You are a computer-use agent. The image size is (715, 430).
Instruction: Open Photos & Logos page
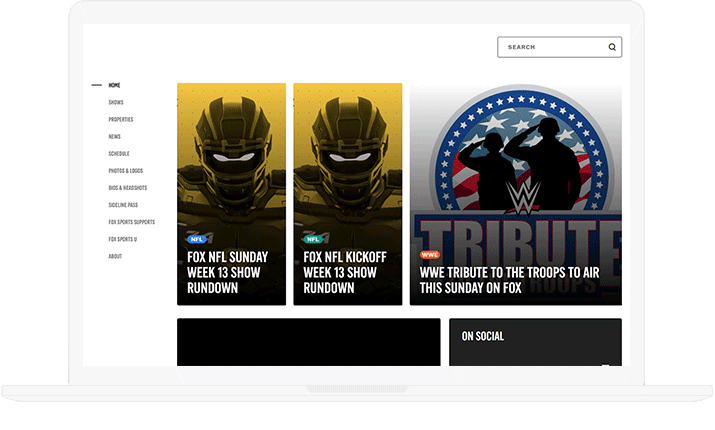pyautogui.click(x=126, y=170)
